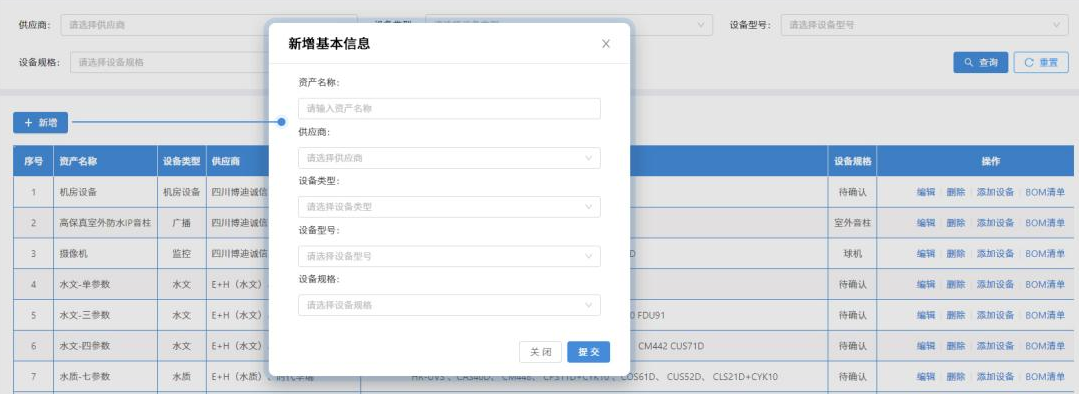Open the 供应商 dropdown in dialog
This screenshot has height=394, width=1079.
(449, 158)
